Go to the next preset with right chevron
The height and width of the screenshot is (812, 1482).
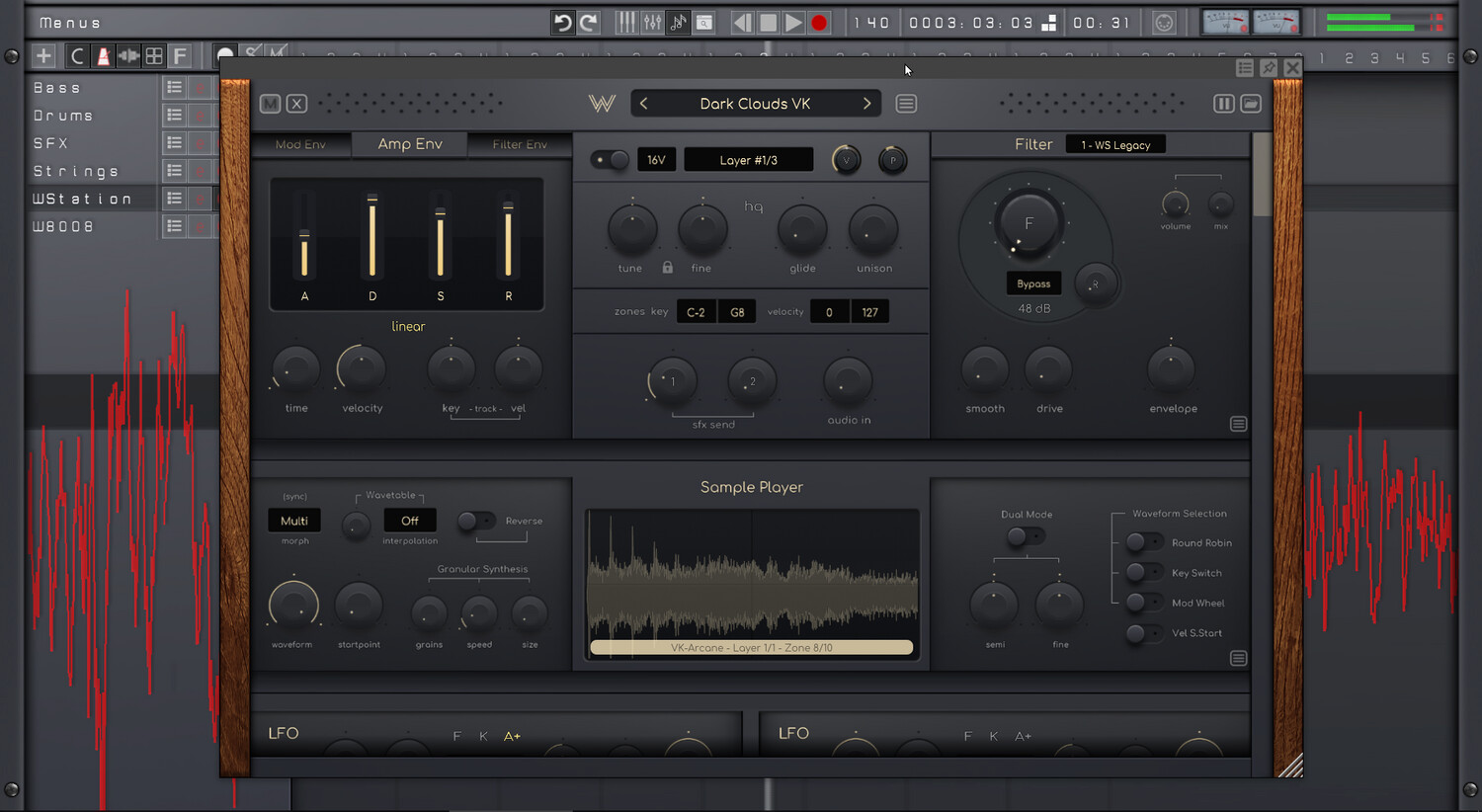pos(866,104)
